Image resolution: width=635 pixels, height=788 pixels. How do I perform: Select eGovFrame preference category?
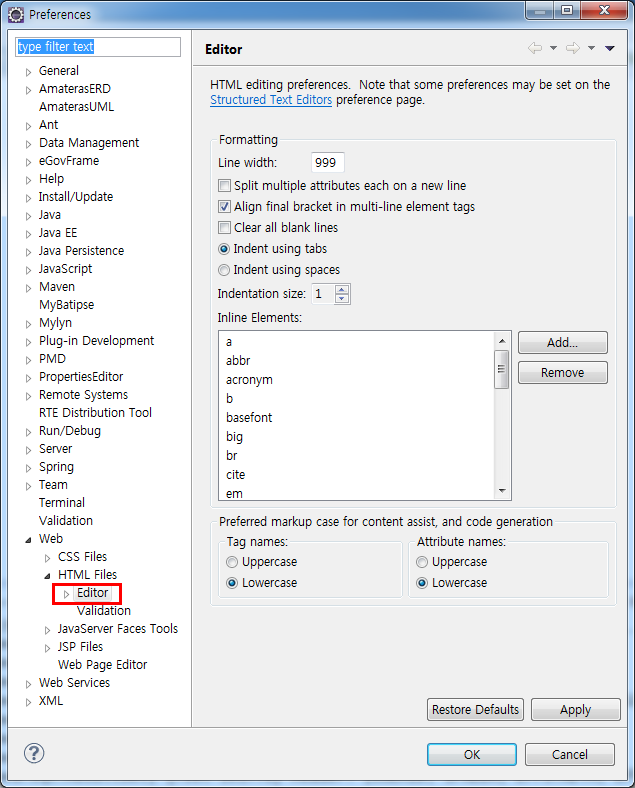pyautogui.click(x=69, y=161)
